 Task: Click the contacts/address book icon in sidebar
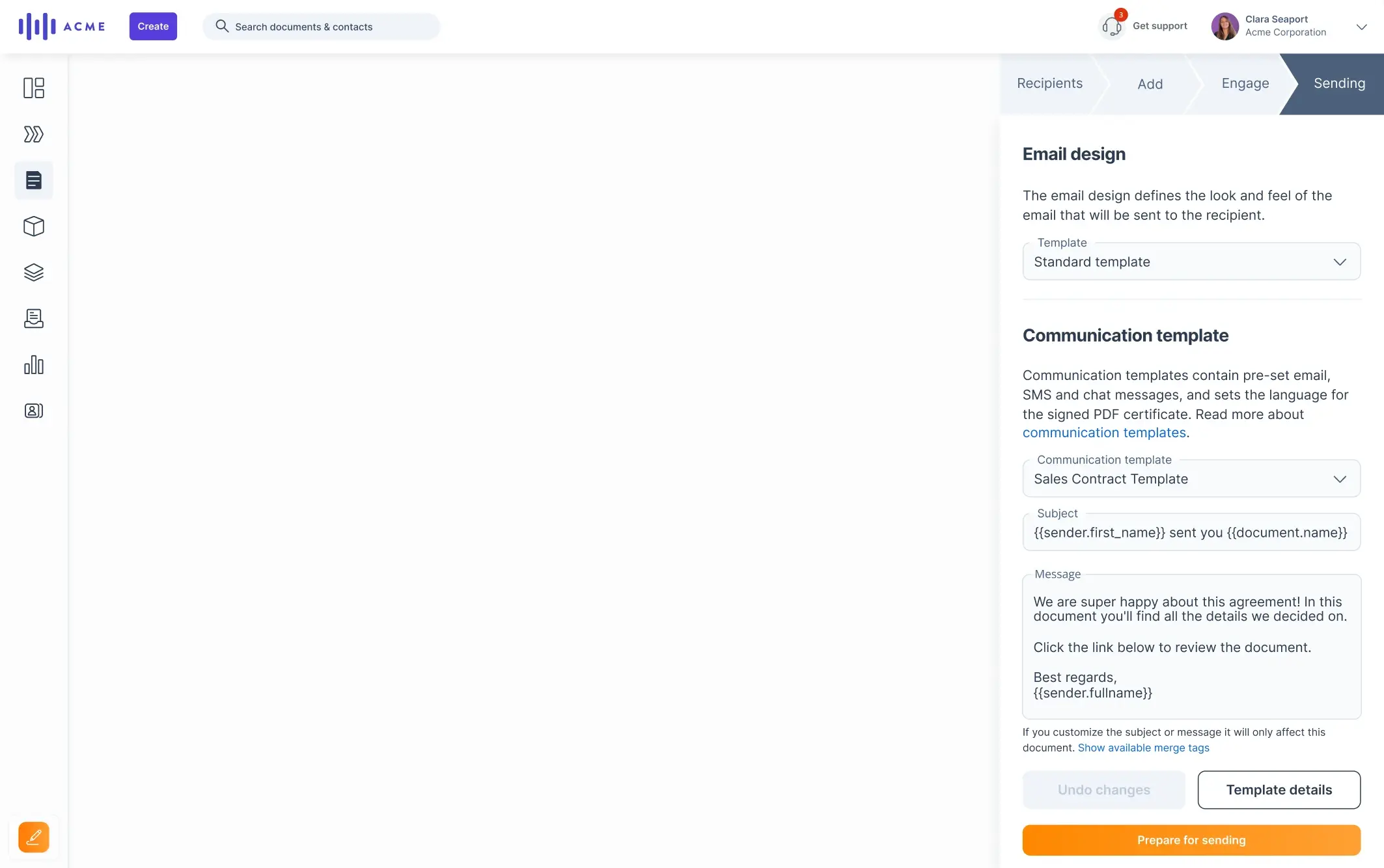pyautogui.click(x=33, y=410)
